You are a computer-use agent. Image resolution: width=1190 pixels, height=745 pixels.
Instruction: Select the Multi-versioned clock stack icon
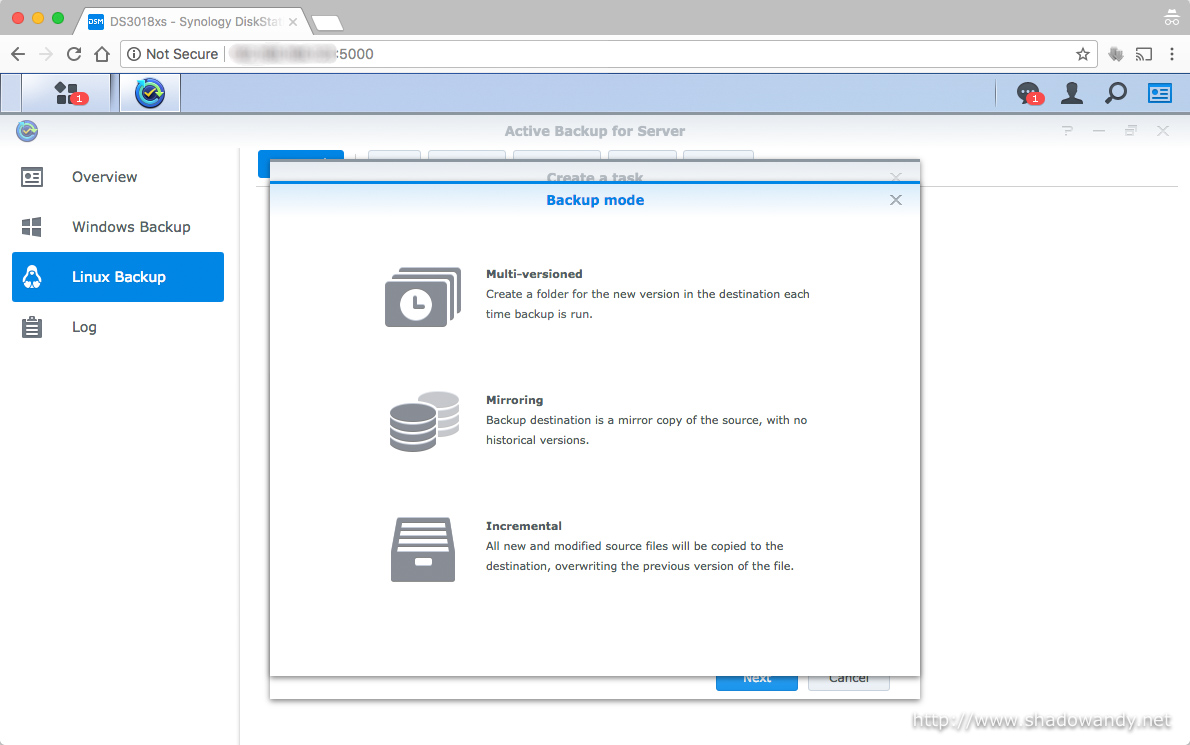pyautogui.click(x=423, y=297)
